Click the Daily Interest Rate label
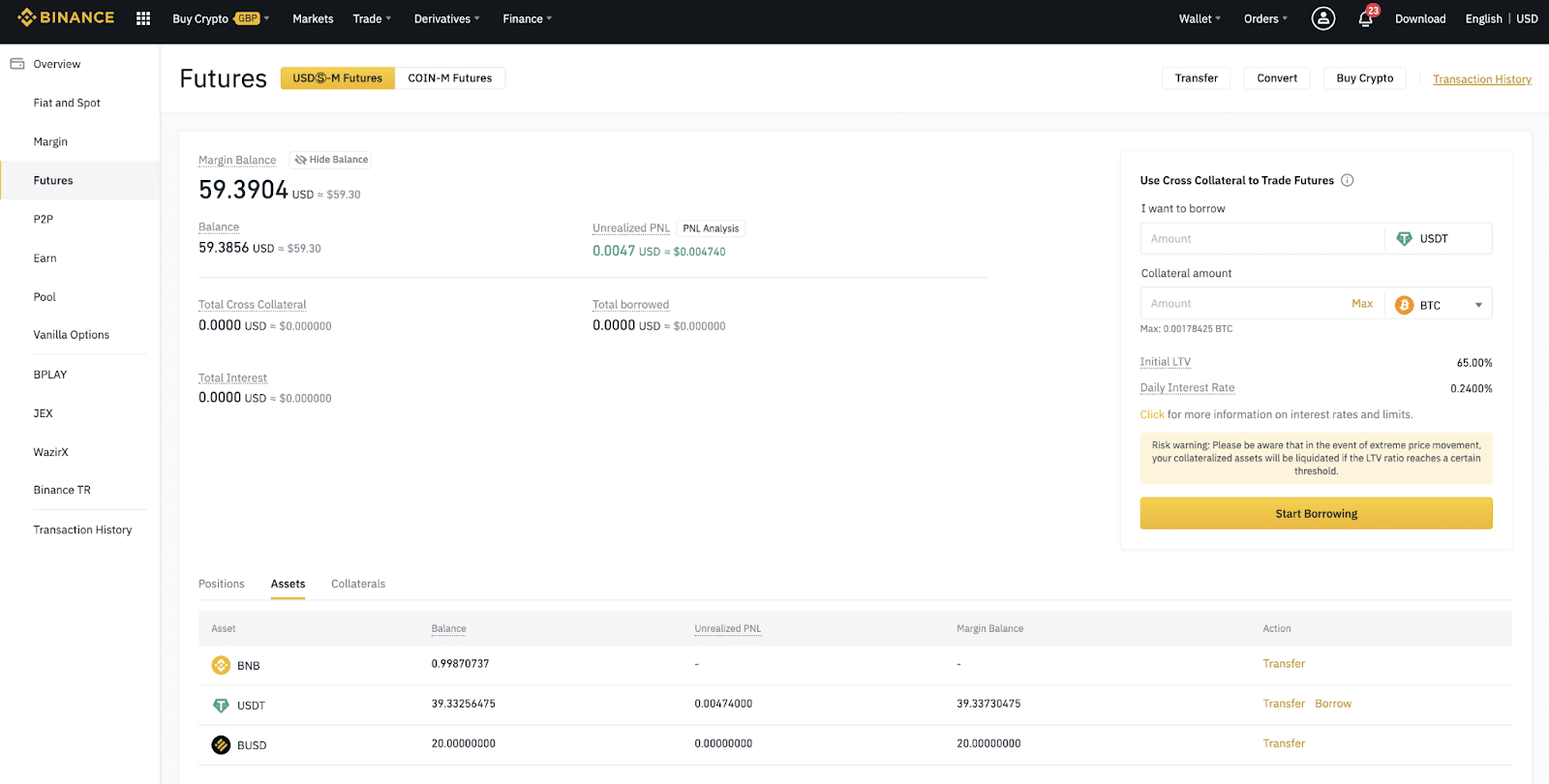Screen dimensions: 1549x784 pos(1187,388)
